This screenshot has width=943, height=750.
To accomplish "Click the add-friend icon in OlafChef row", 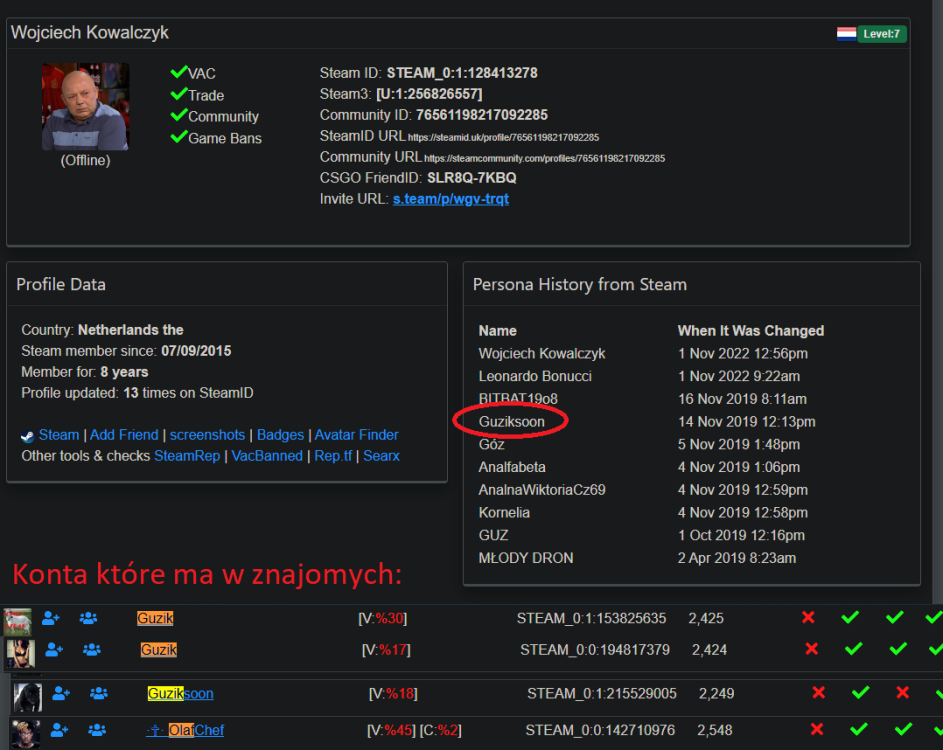I will click(59, 730).
